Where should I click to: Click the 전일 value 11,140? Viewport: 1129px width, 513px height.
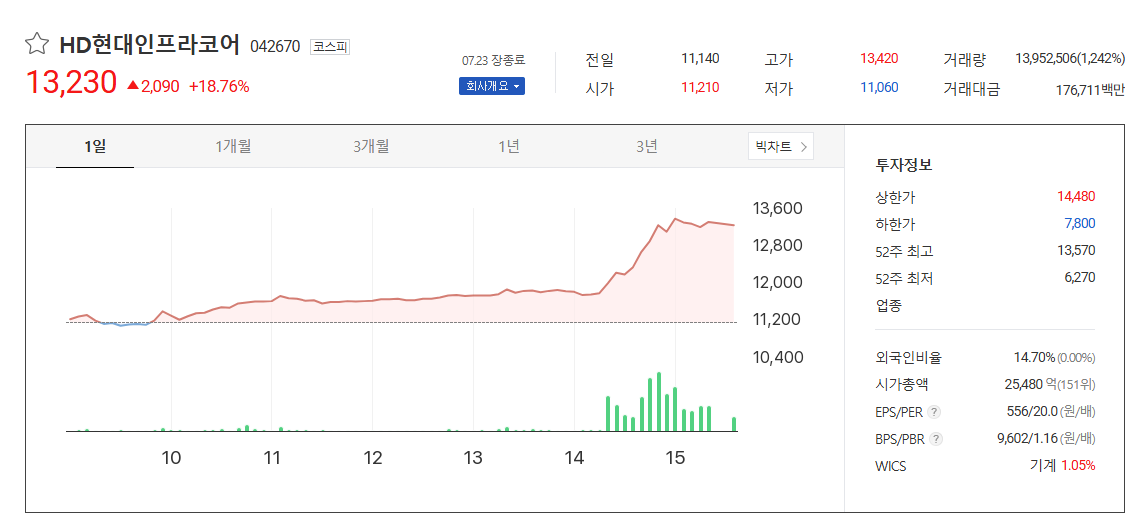[700, 58]
